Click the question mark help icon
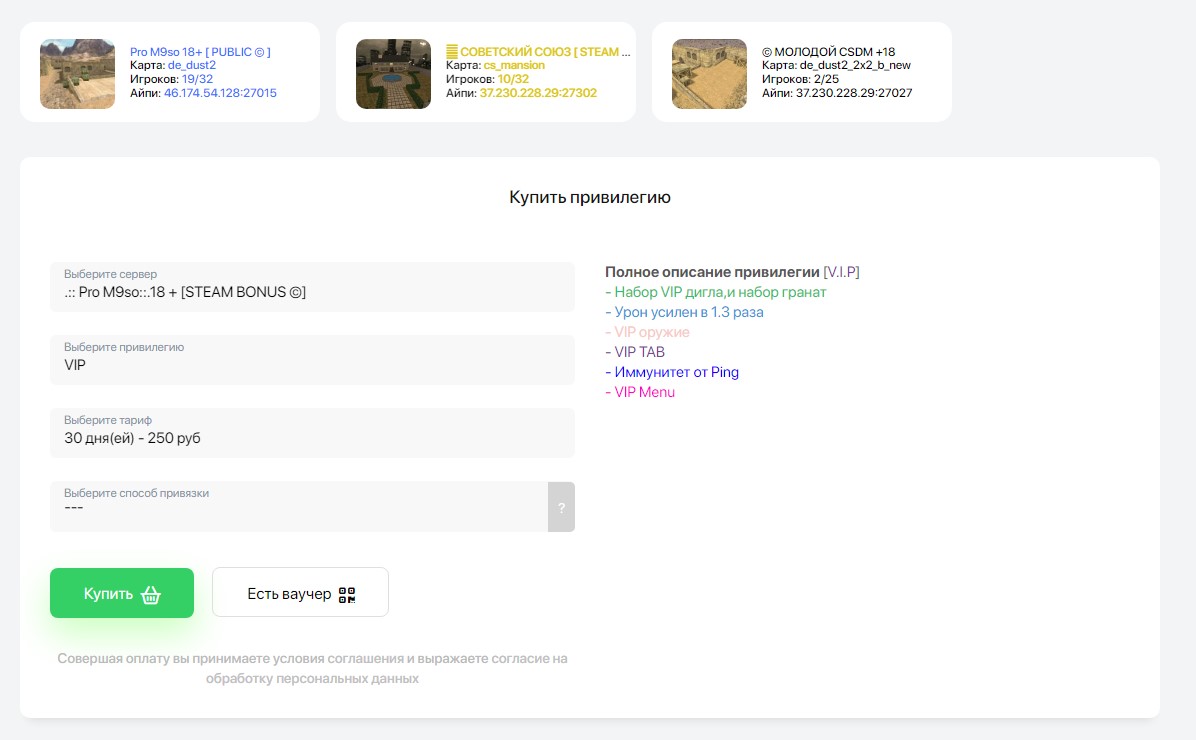 [561, 507]
